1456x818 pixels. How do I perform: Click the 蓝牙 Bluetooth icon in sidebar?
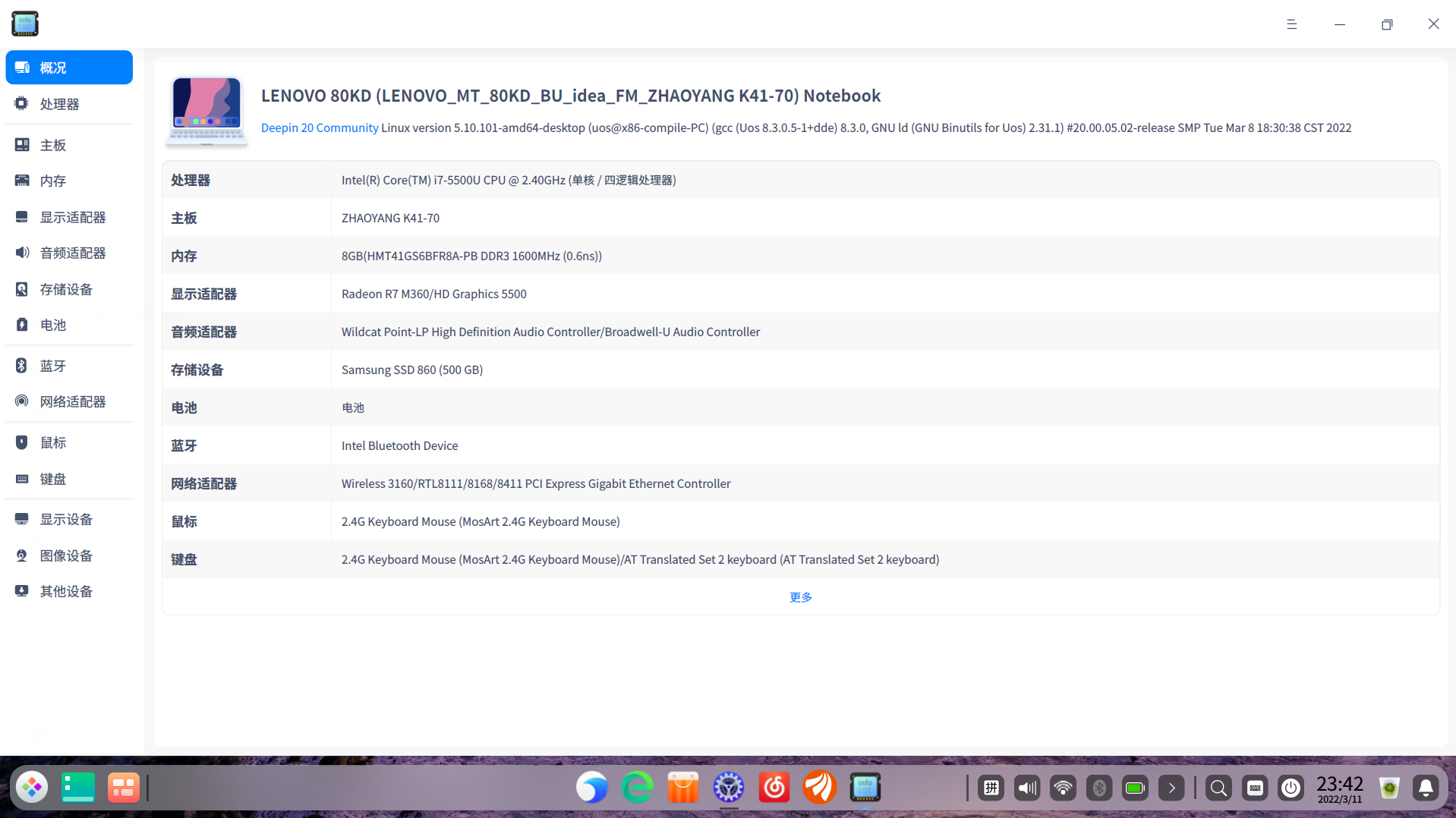click(x=22, y=366)
